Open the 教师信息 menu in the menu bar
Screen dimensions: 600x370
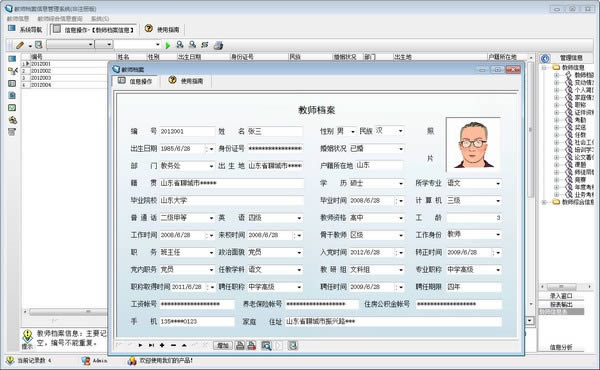click(x=18, y=18)
